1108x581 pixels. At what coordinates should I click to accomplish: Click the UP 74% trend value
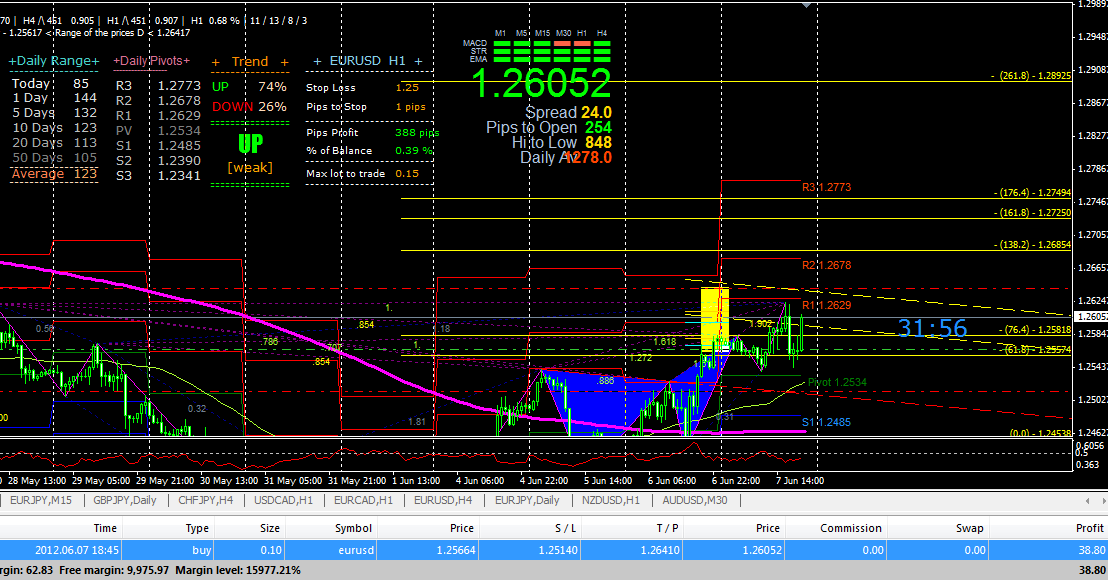click(249, 87)
